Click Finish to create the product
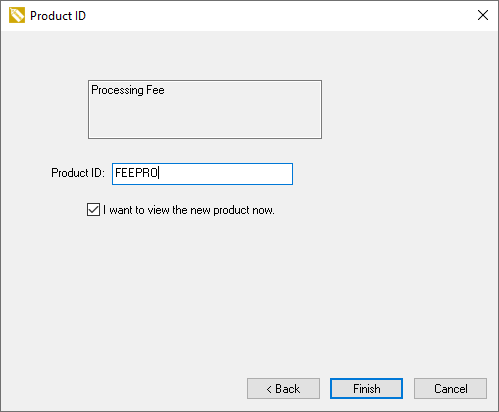 click(366, 388)
